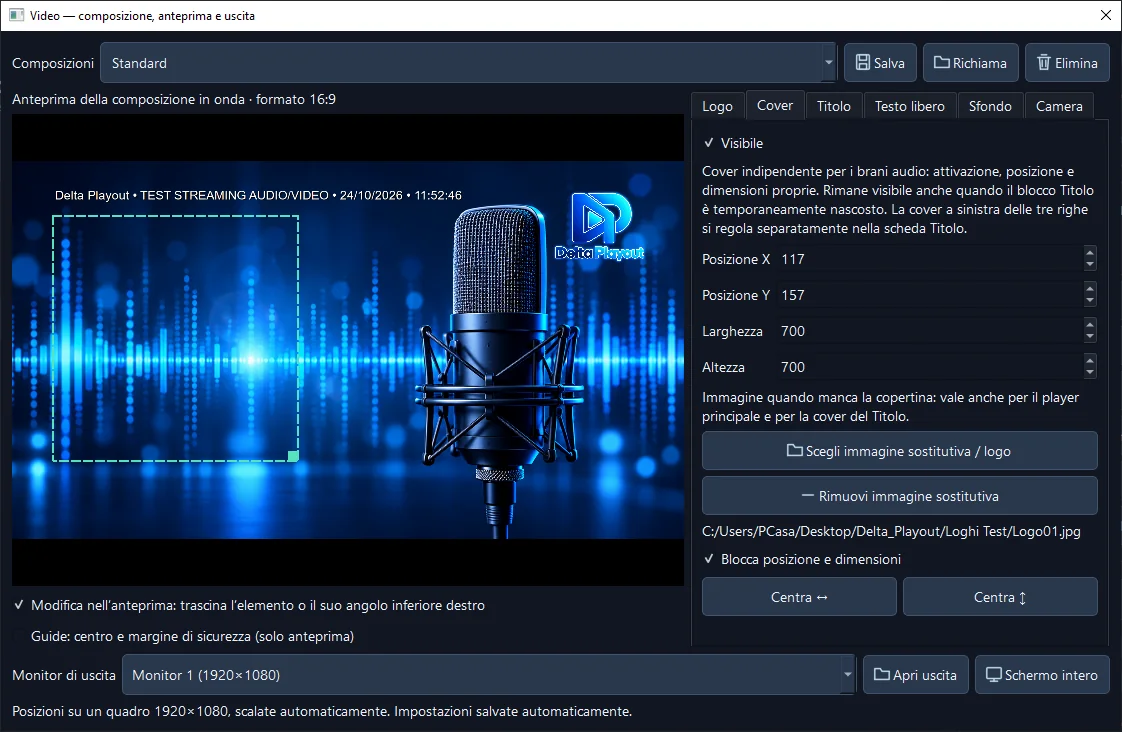
Task: Click the floppy disk icon on Salva
Action: point(863,63)
